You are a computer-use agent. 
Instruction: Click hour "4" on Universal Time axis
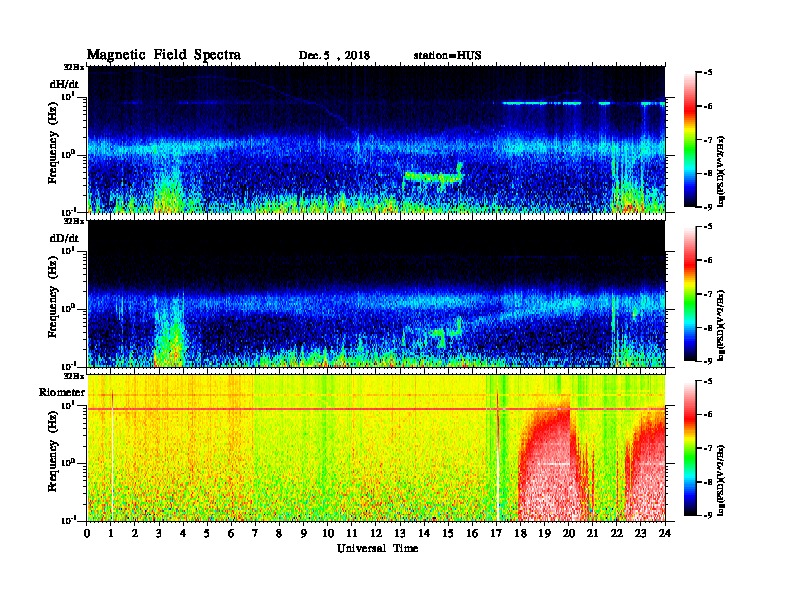point(183,534)
